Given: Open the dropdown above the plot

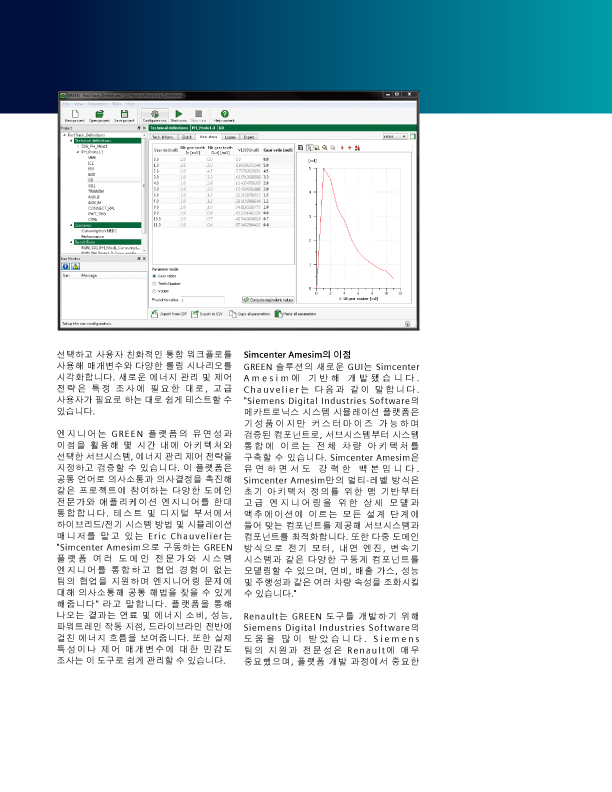Looking at the screenshot, I should click(x=395, y=136).
